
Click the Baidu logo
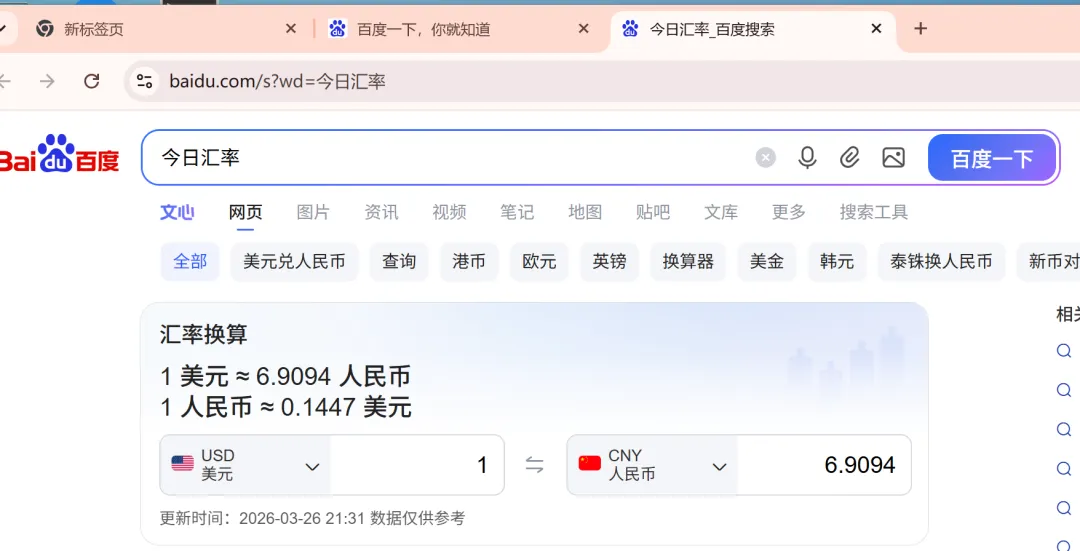click(59, 154)
